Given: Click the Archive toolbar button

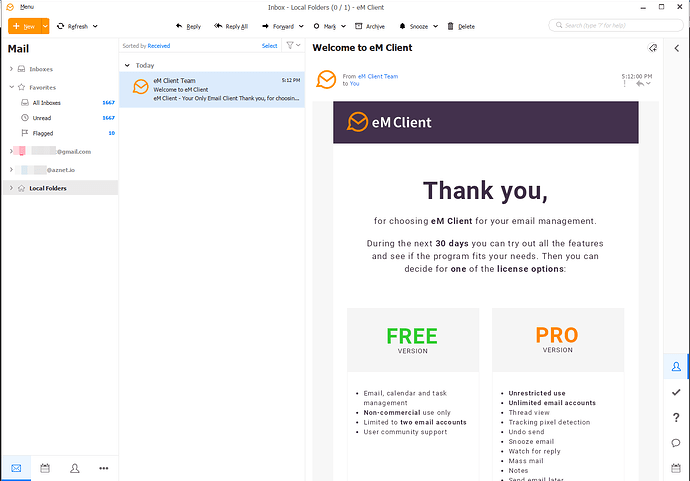Looking at the screenshot, I should click(369, 26).
